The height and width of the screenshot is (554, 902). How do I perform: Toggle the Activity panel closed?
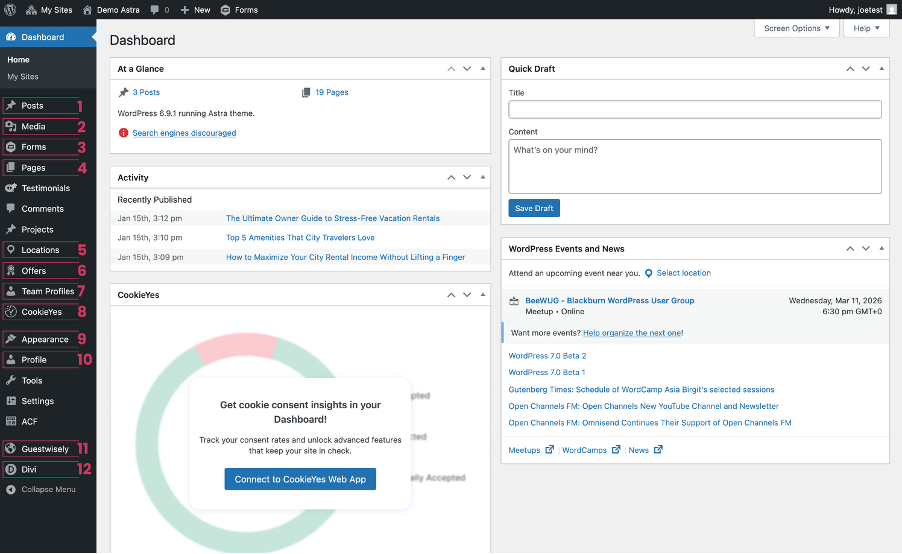[483, 178]
